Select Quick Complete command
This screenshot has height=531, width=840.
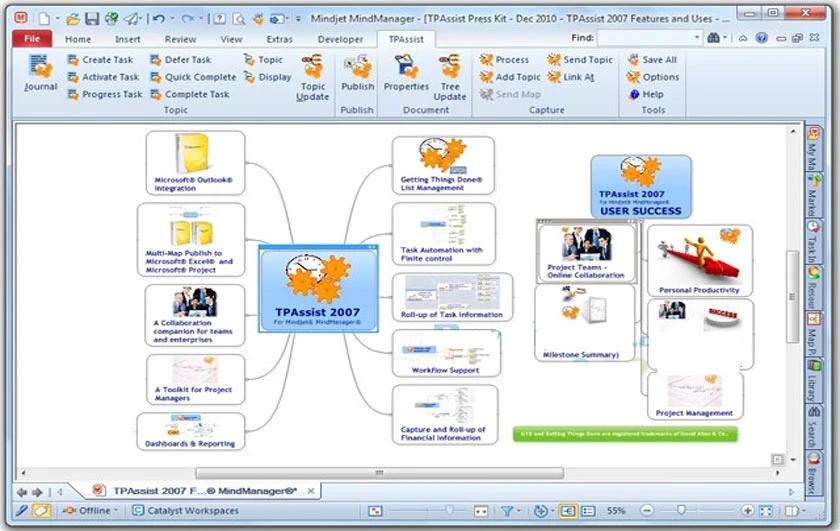pyautogui.click(x=193, y=77)
